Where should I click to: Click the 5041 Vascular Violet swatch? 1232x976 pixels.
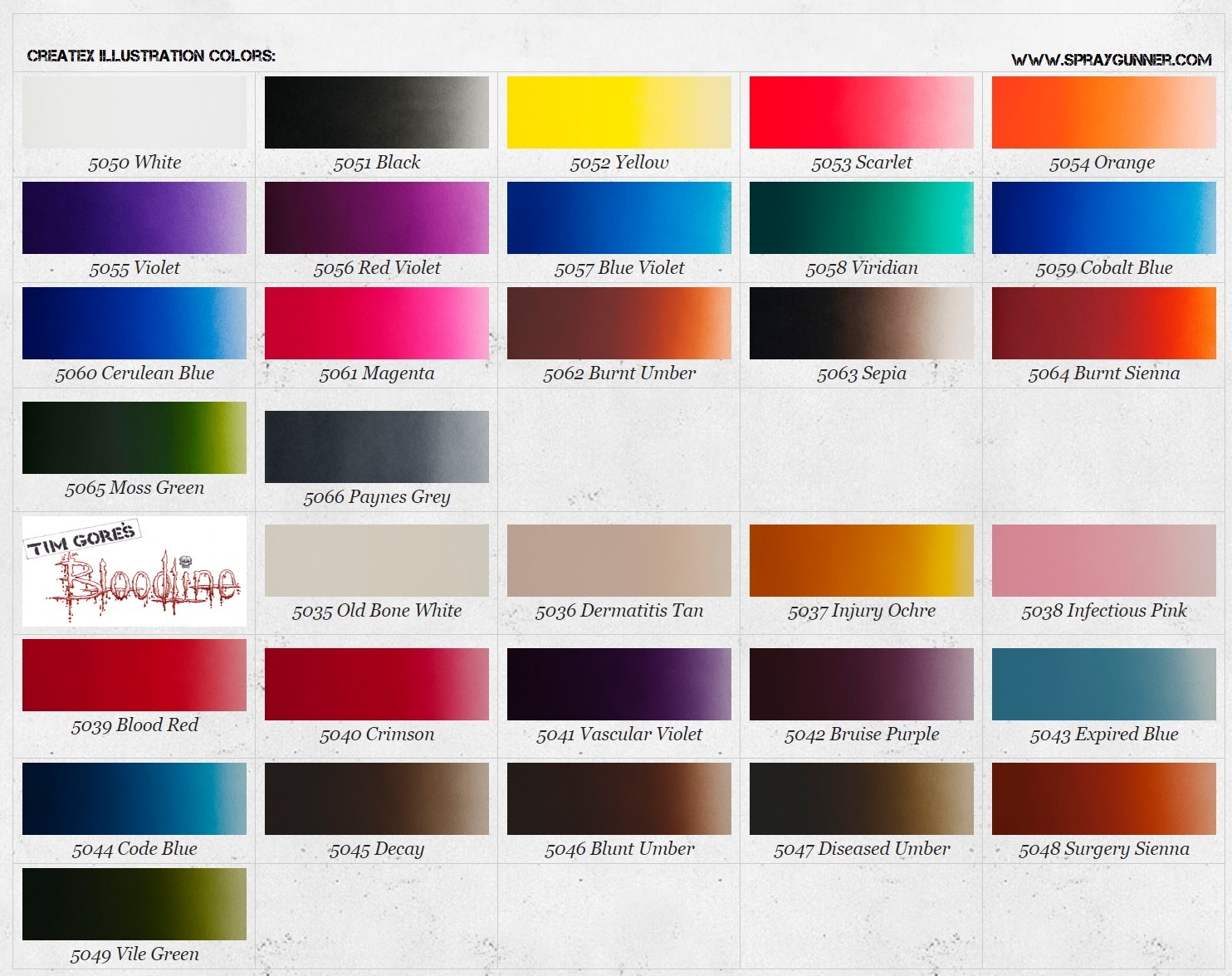tap(618, 684)
